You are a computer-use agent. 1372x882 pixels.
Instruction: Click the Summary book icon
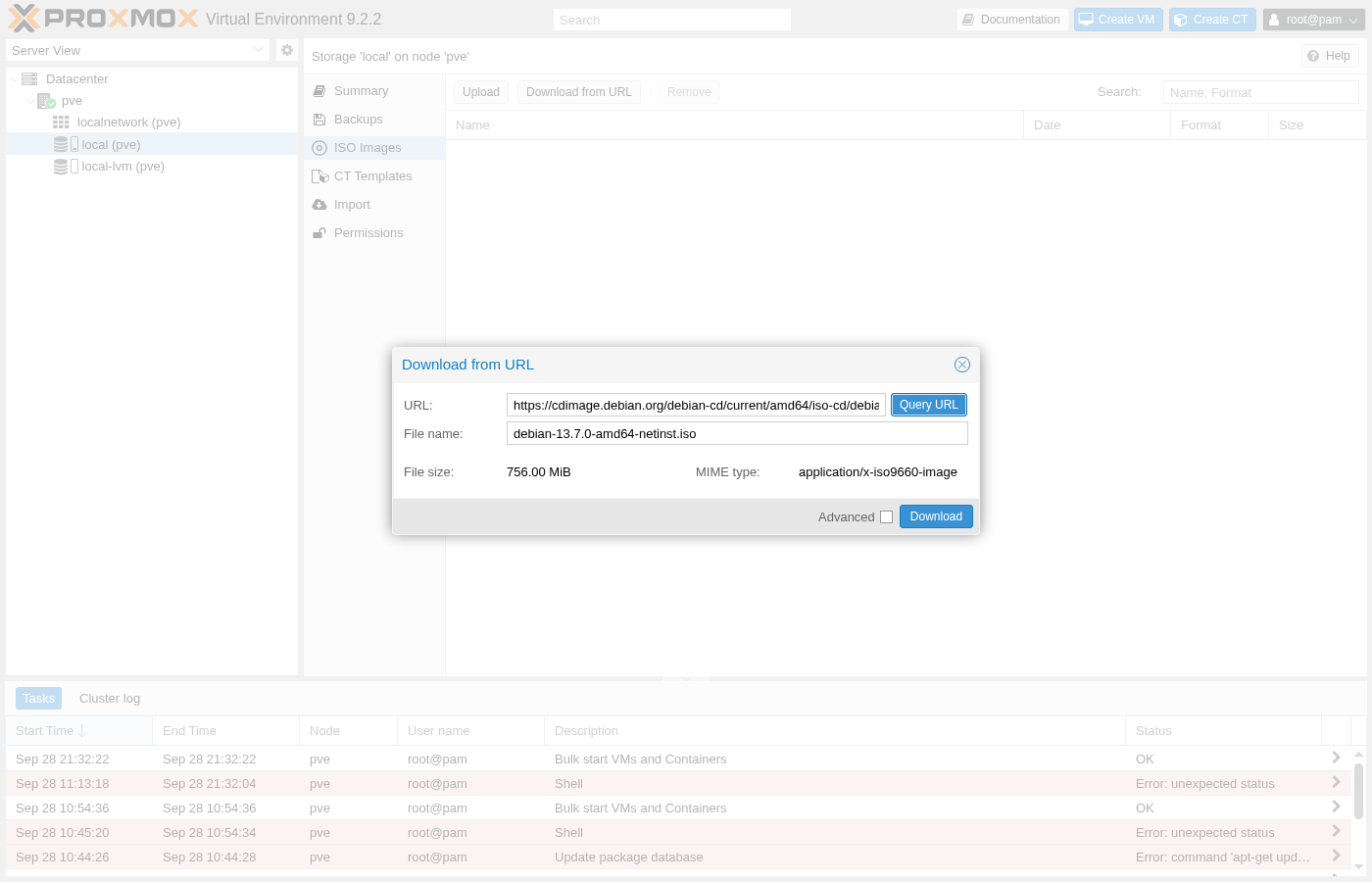[x=319, y=91]
